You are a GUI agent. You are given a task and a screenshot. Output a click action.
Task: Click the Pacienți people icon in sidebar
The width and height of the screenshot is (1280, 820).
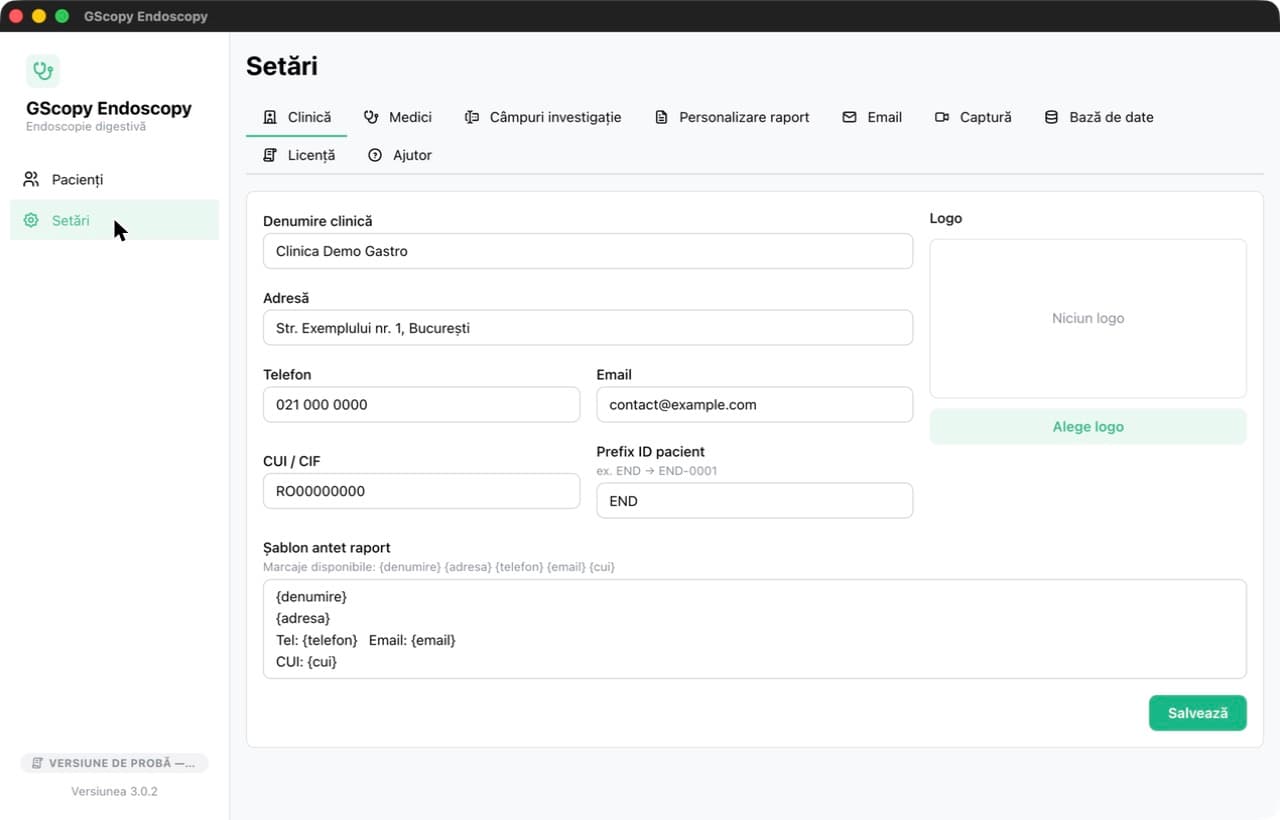coord(31,180)
